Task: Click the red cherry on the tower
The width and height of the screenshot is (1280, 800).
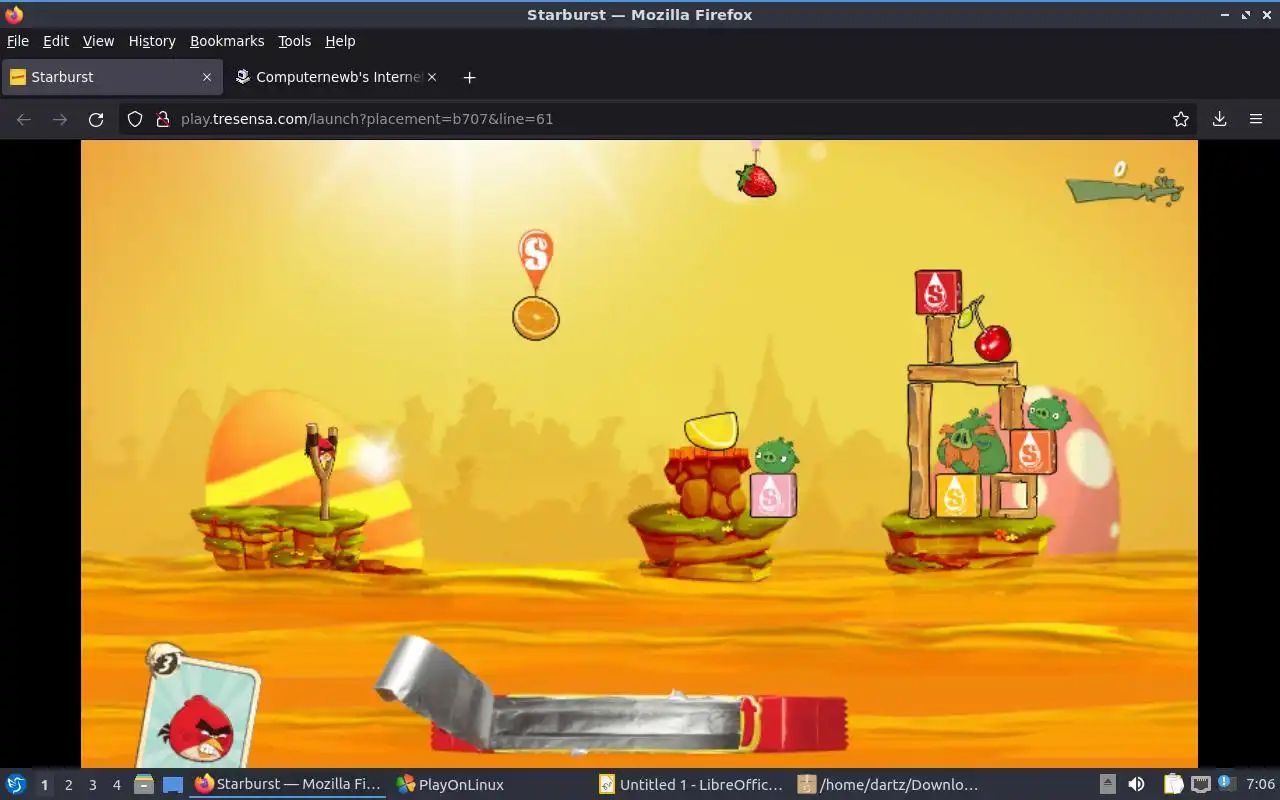Action: (993, 342)
